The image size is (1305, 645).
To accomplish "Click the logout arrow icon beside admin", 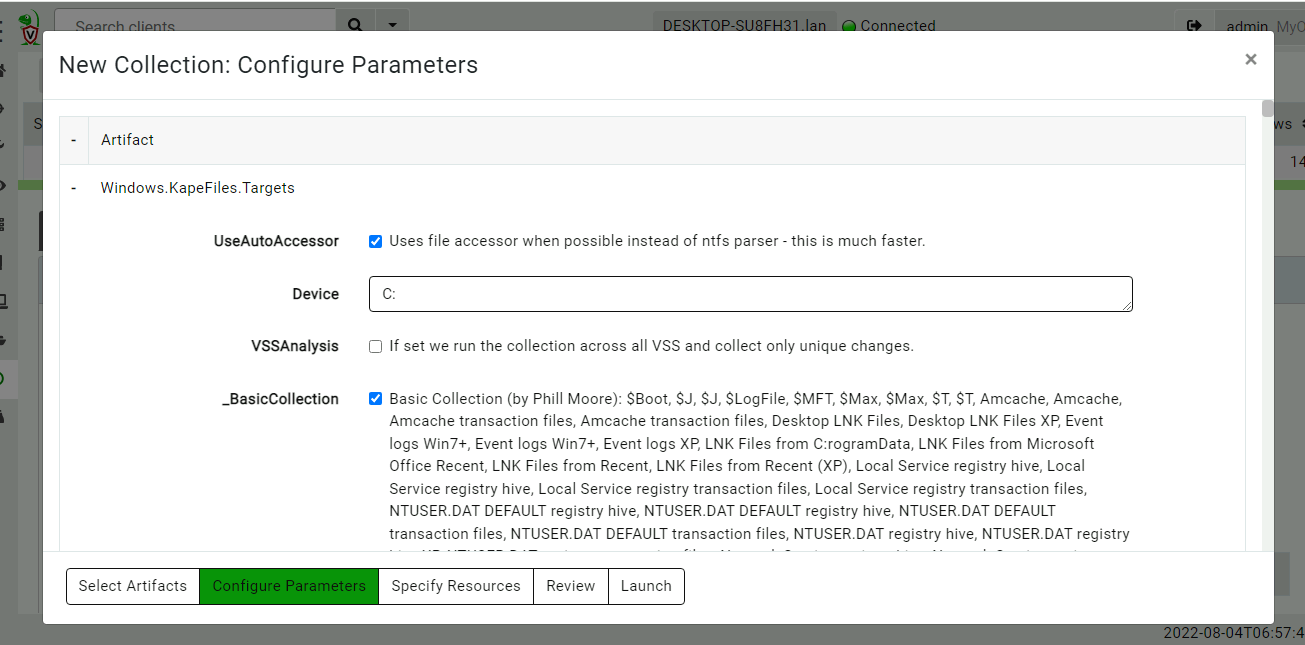I will coord(1193,26).
